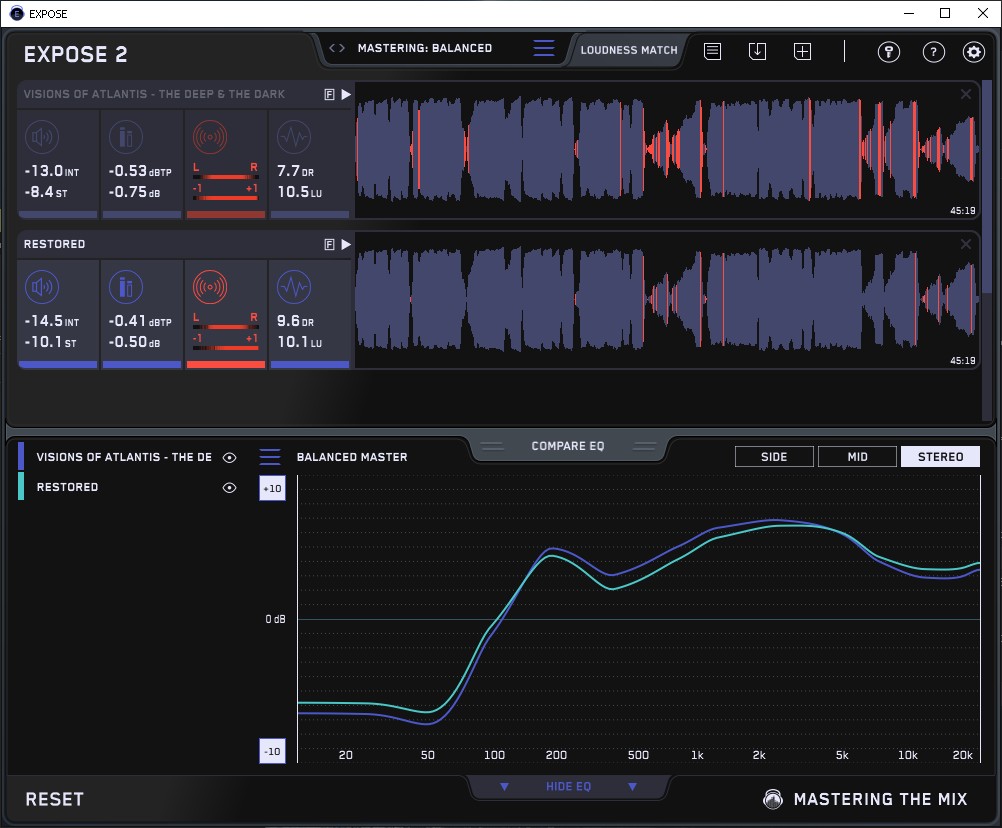Click the Compare EQ header tab
This screenshot has width=1002, height=828.
pyautogui.click(x=568, y=446)
